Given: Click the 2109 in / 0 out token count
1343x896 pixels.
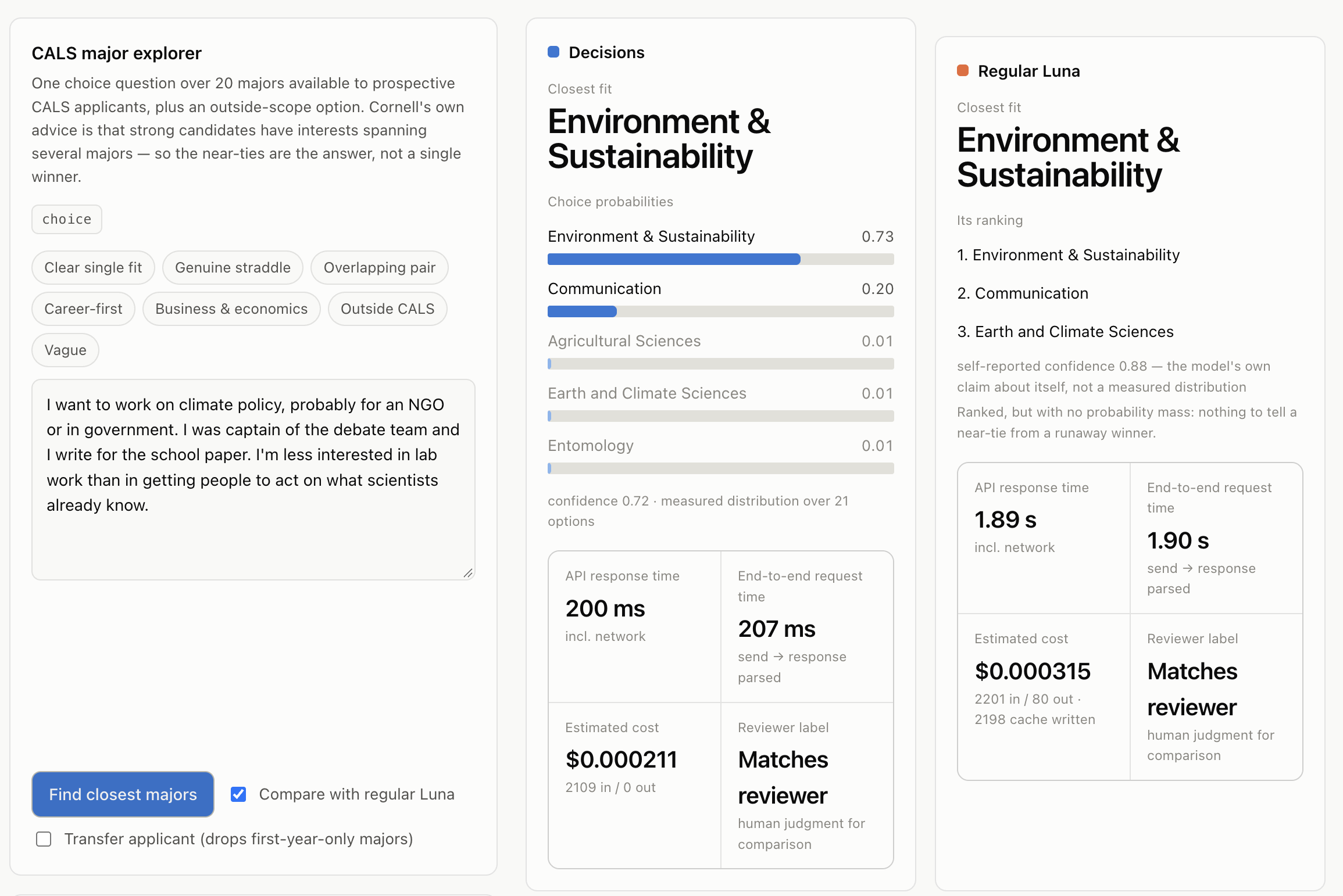Looking at the screenshot, I should point(610,787).
